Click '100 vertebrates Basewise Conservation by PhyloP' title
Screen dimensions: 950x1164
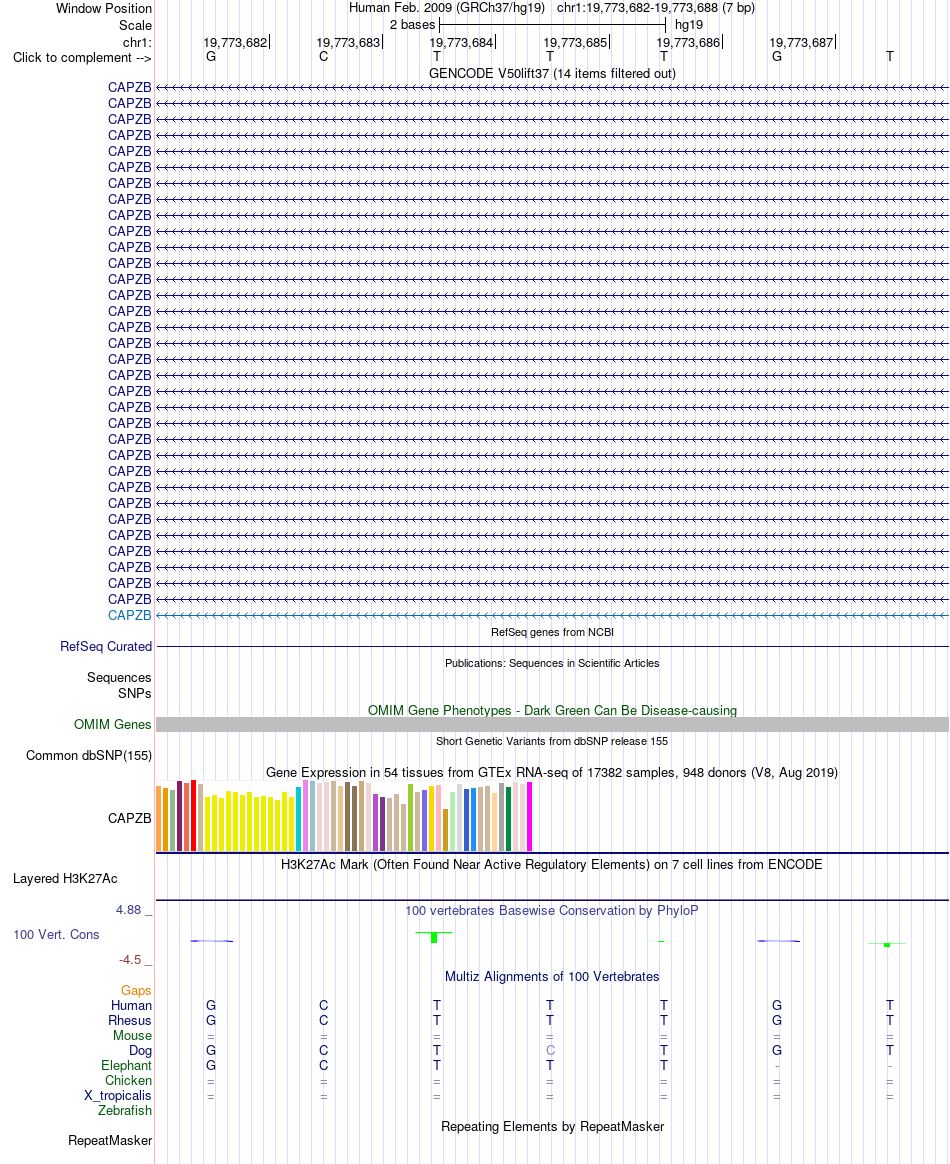pos(552,911)
